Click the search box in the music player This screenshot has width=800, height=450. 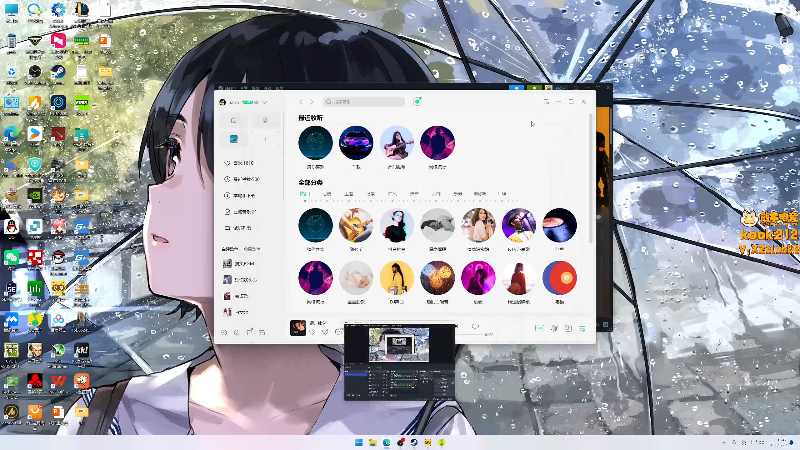[x=364, y=102]
